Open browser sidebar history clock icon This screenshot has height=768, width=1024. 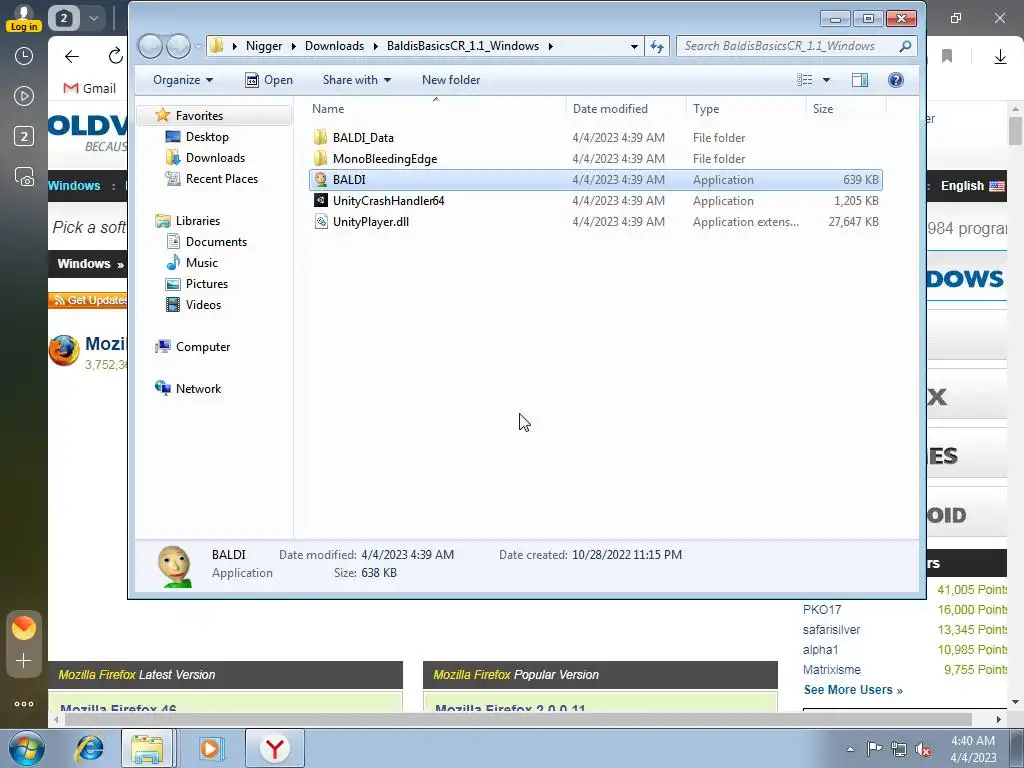point(24,56)
